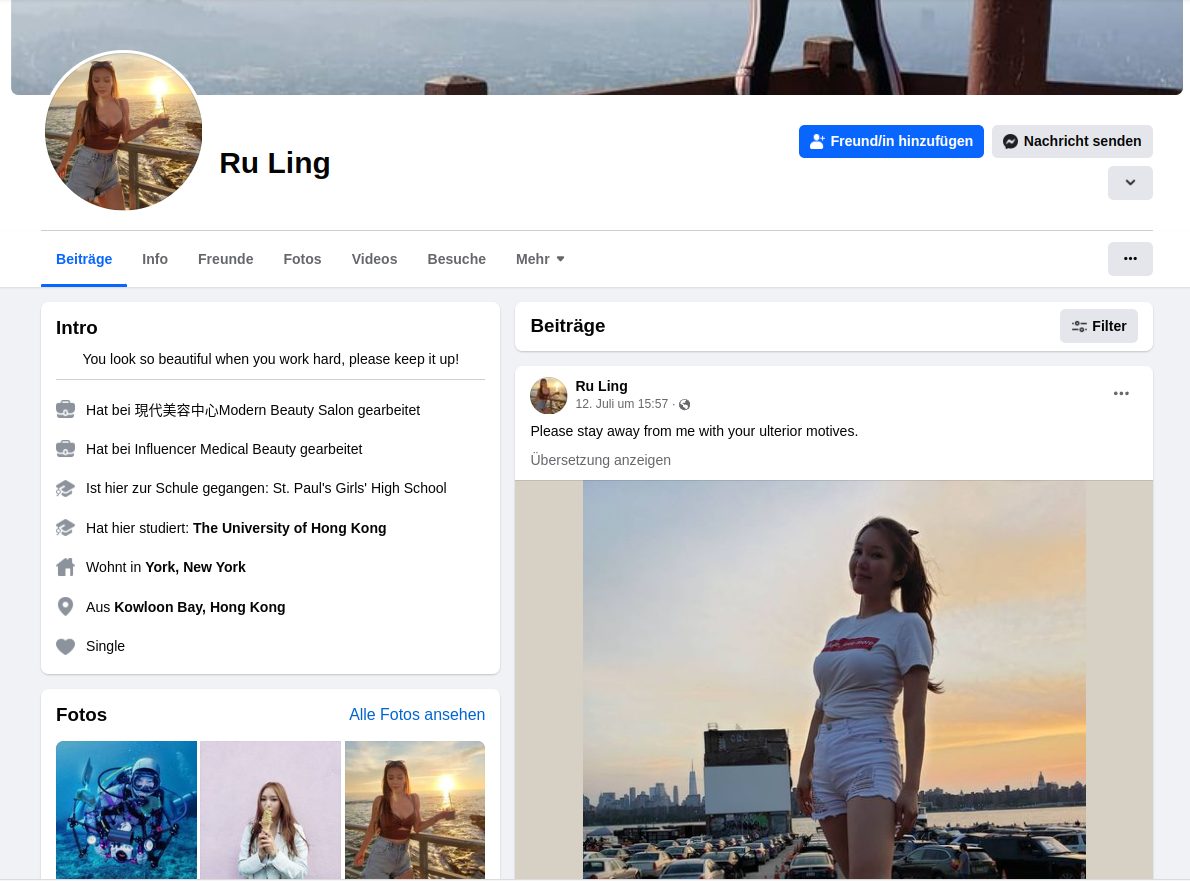Open the cover photo at top
This screenshot has width=1190, height=881.
pos(597,47)
